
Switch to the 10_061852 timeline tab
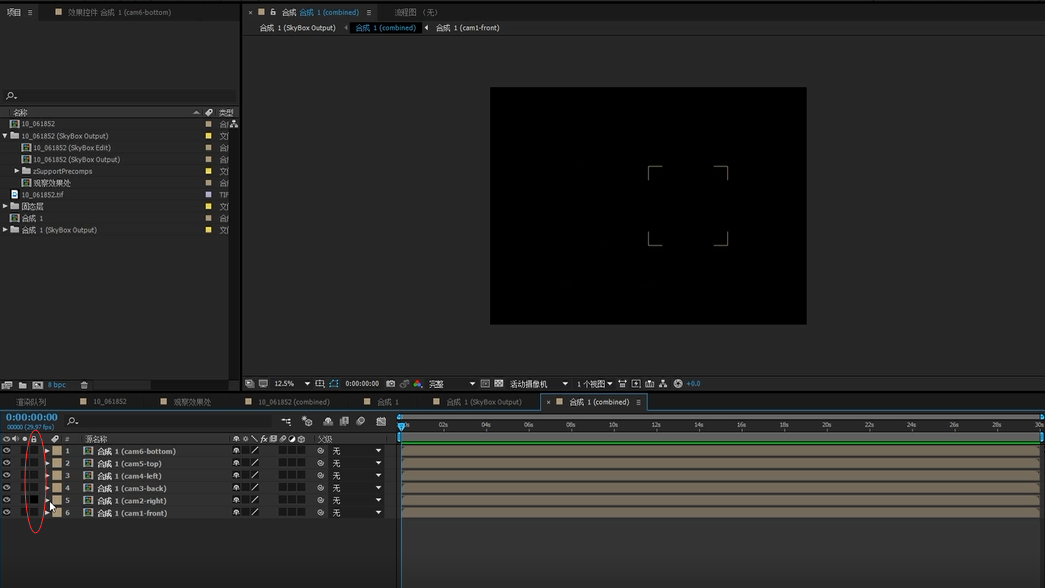pos(110,402)
